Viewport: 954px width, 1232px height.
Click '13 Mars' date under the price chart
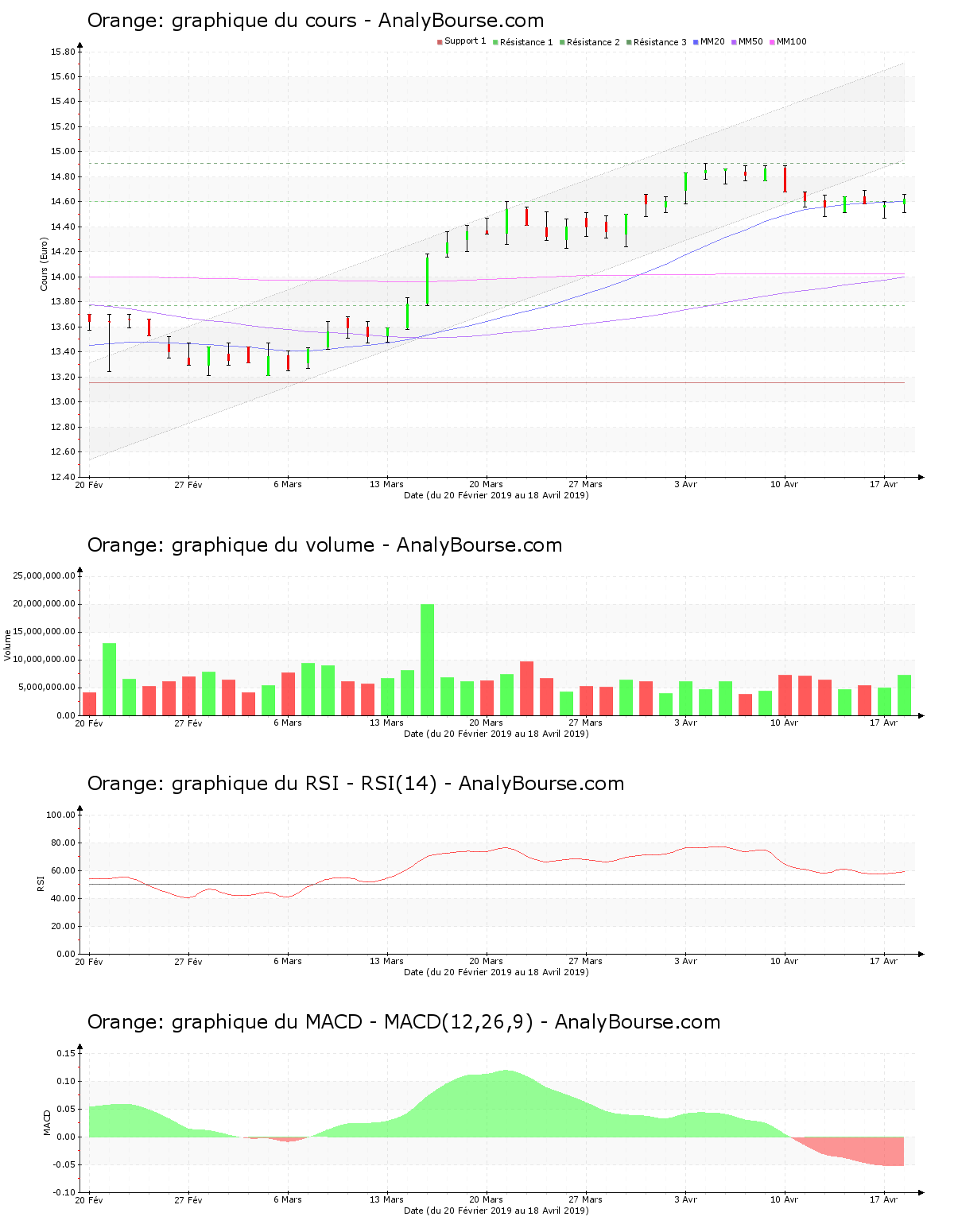[387, 484]
